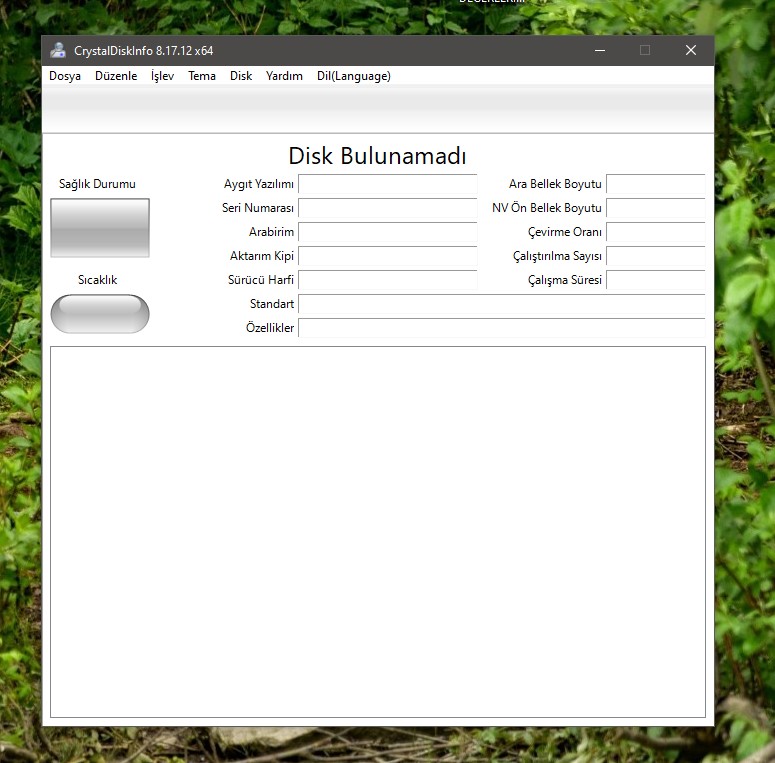The height and width of the screenshot is (763, 775).
Task: Click the Arabirim field
Action: (x=388, y=232)
